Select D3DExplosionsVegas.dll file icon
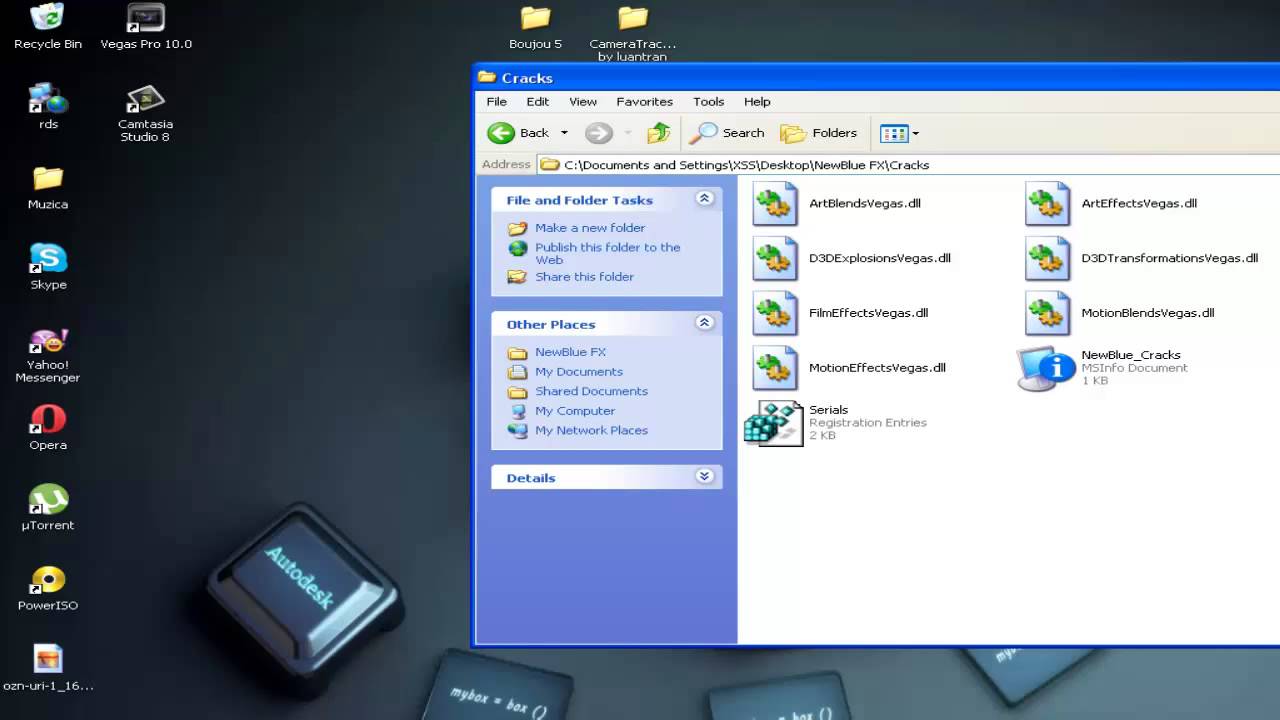Image resolution: width=1280 pixels, height=720 pixels. pyautogui.click(x=775, y=258)
